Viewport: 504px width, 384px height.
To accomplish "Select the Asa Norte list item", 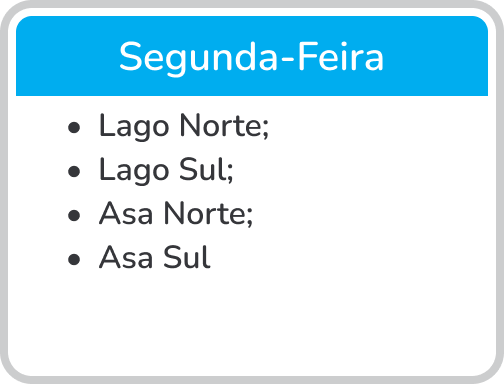I will [176, 214].
